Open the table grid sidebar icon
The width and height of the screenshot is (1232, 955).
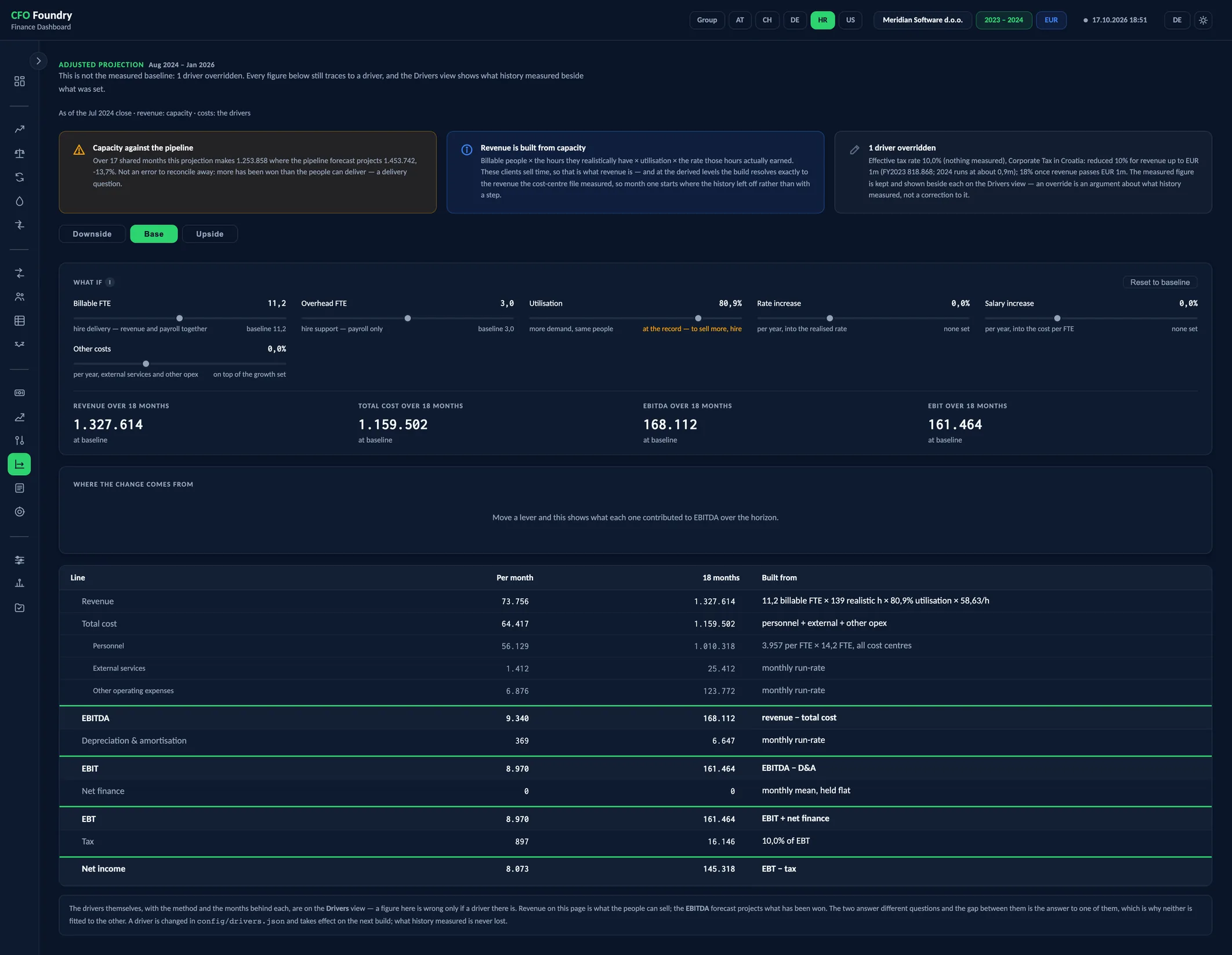[x=19, y=321]
